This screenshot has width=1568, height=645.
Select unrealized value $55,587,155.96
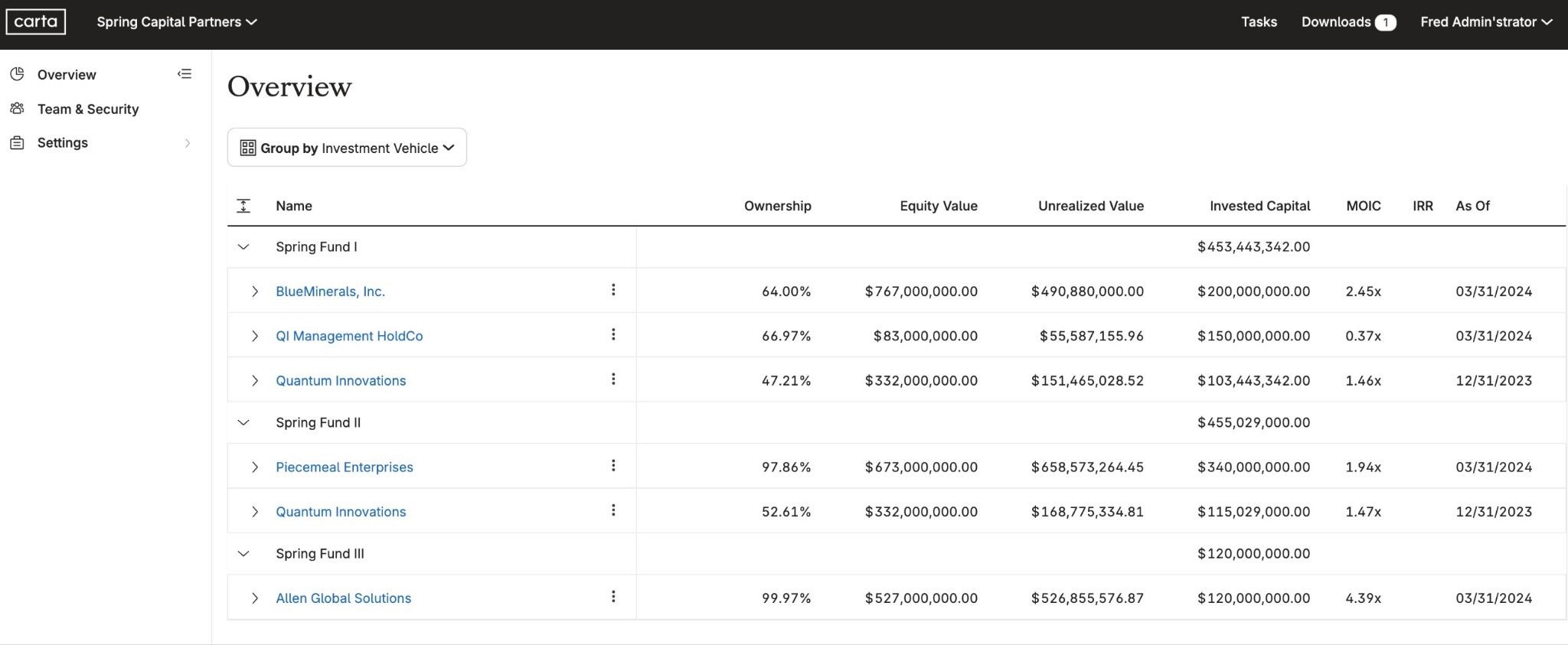tap(1091, 336)
